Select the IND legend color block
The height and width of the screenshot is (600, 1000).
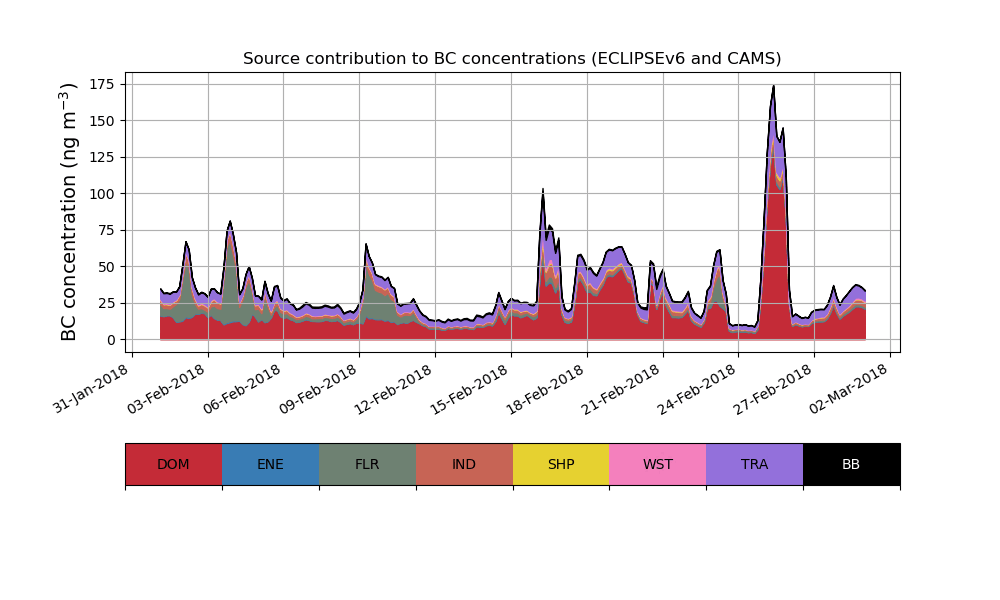(x=464, y=464)
